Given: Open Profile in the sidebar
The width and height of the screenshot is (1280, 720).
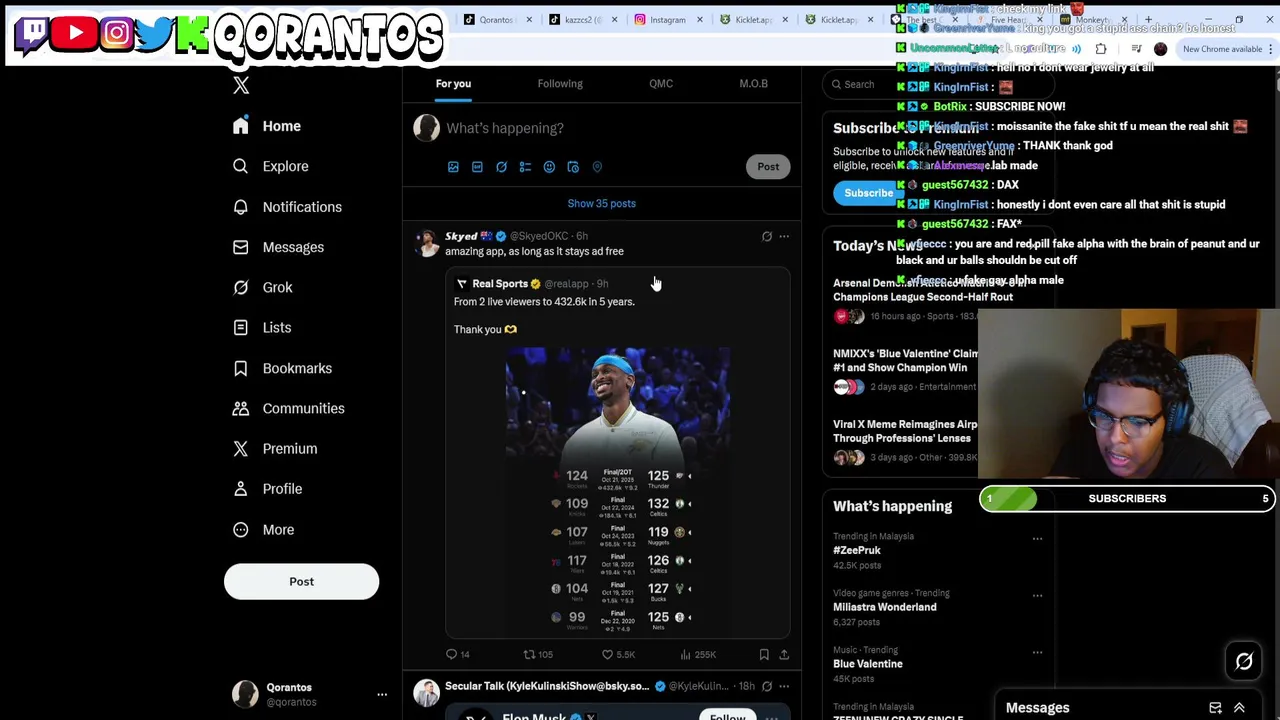Looking at the screenshot, I should pyautogui.click(x=268, y=489).
